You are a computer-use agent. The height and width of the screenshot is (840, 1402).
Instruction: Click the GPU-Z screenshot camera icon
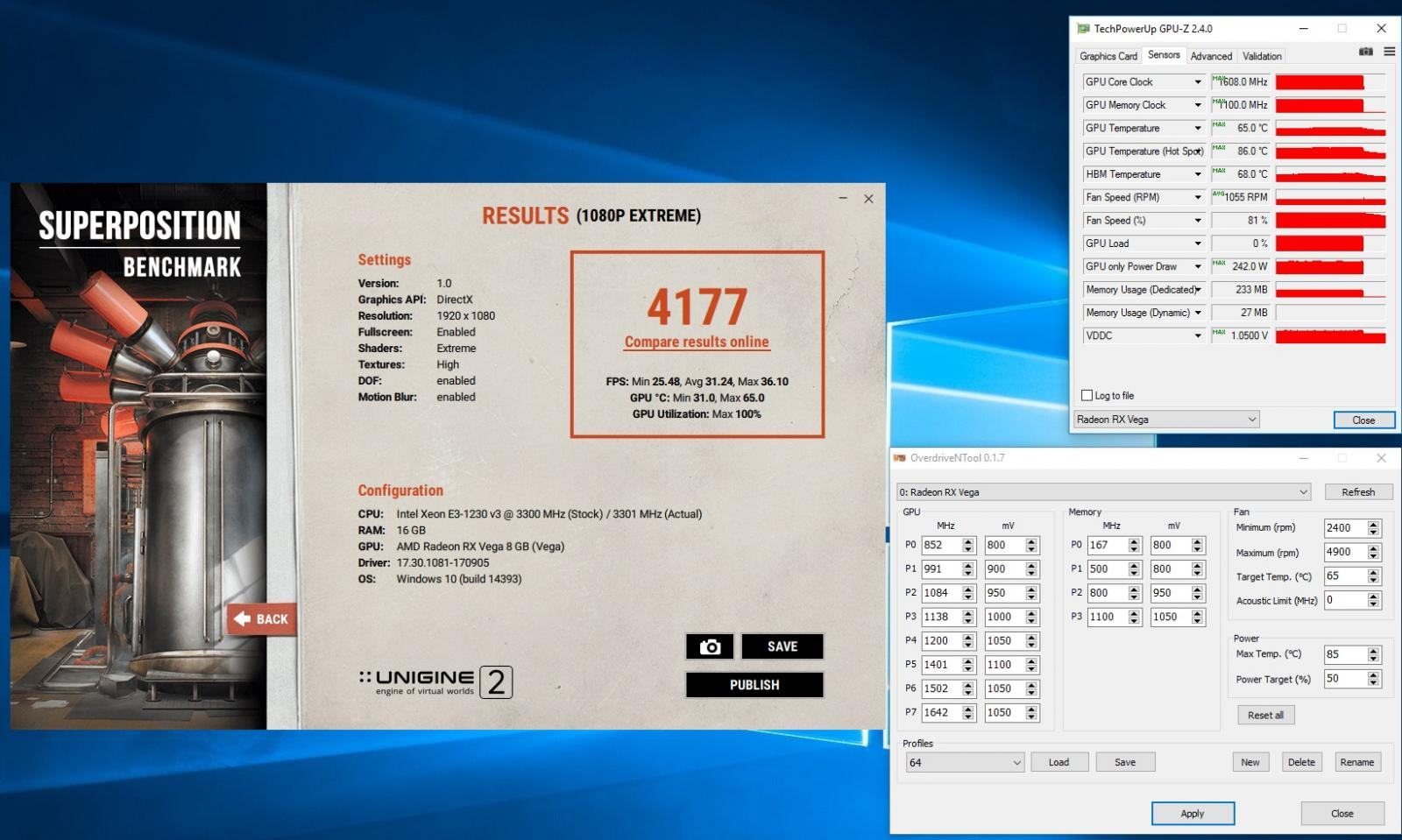1365,52
